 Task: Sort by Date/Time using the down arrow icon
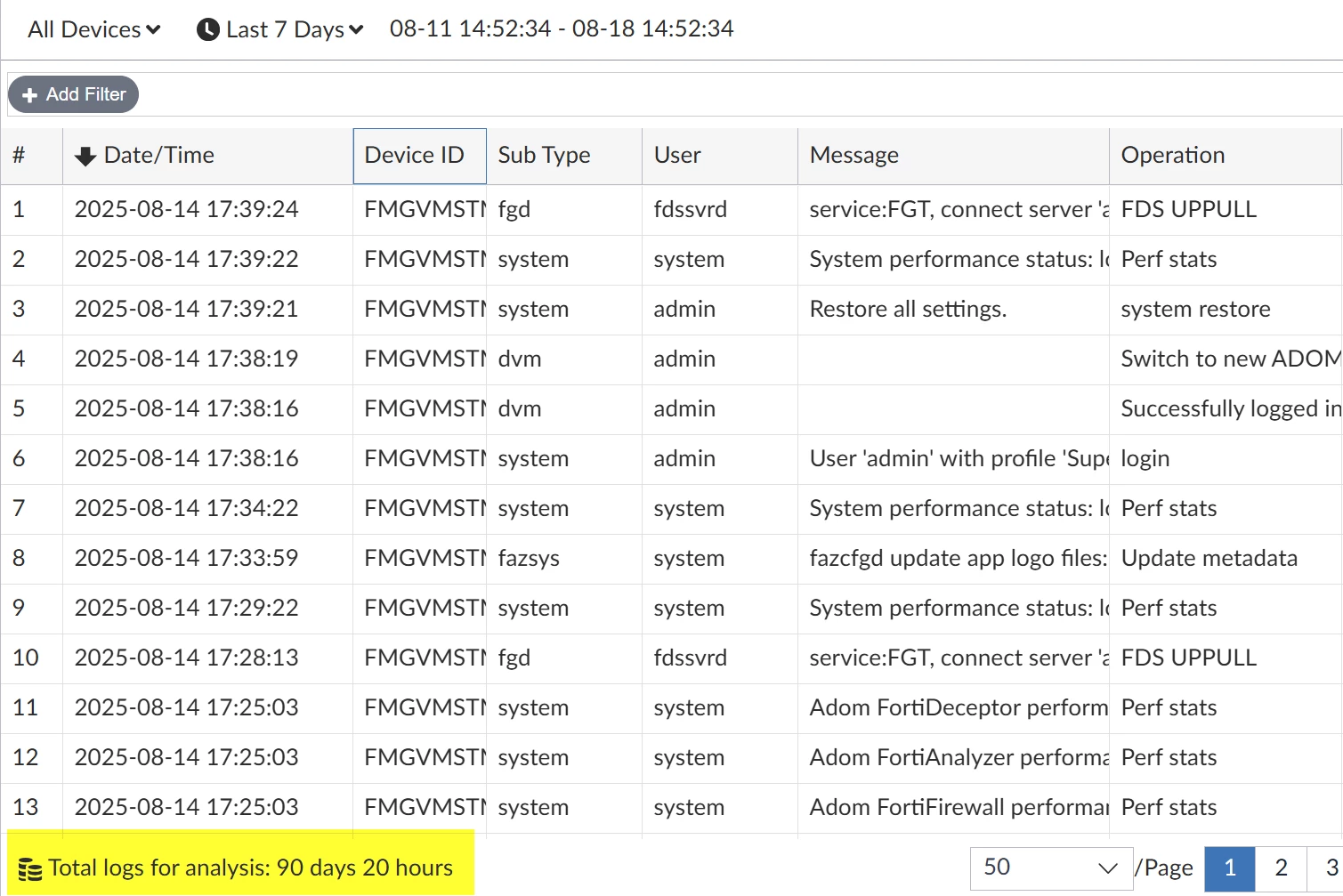85,157
